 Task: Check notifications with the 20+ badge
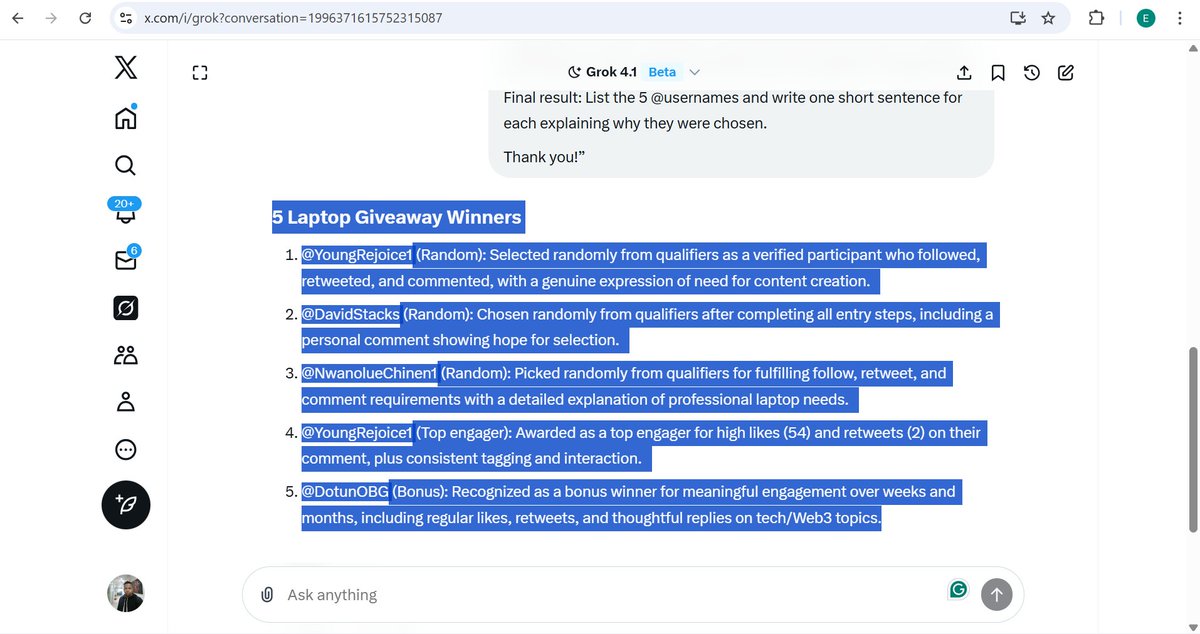[124, 213]
